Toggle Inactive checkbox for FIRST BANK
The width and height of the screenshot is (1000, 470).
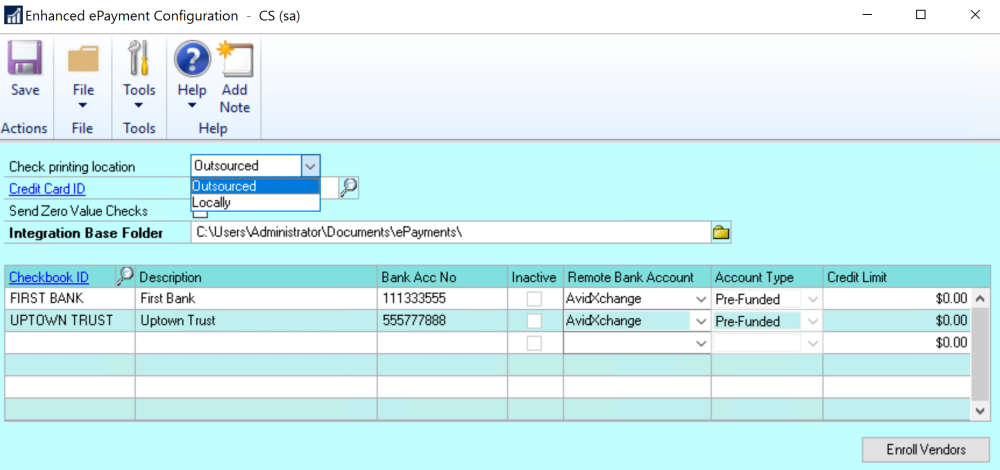pos(534,298)
